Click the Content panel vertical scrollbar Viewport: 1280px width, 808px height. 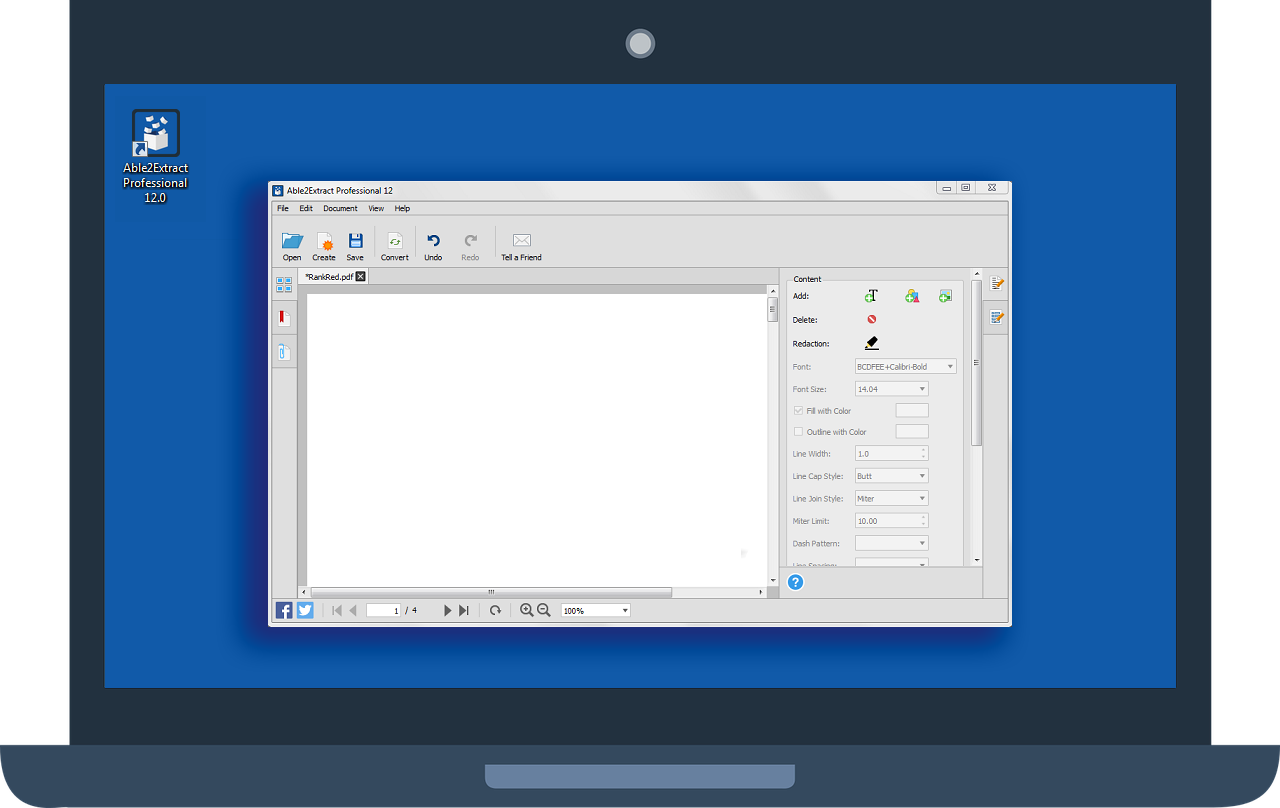pos(976,363)
